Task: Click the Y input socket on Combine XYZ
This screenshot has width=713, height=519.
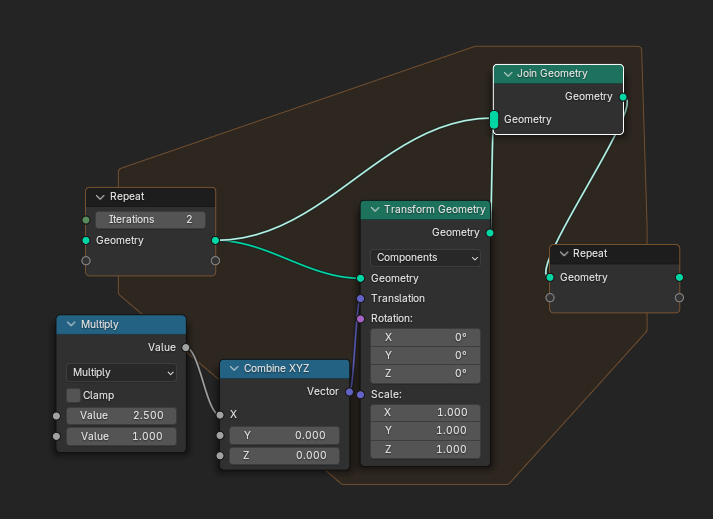Action: (x=220, y=435)
